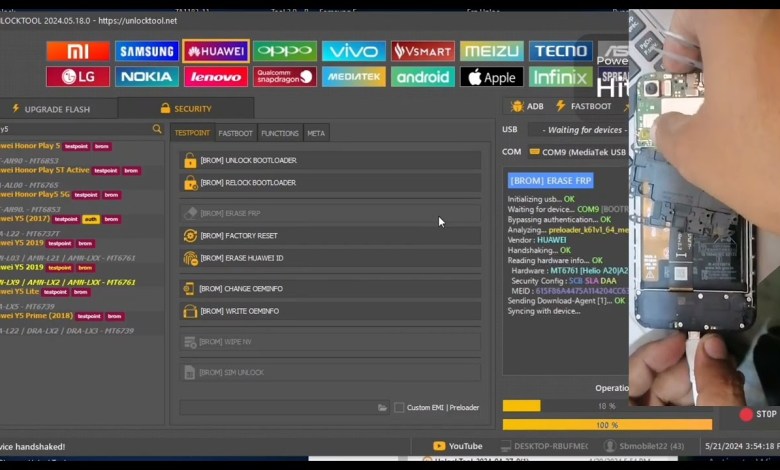Screen dimensions: 780x470
Task: Click the yellow auth tag on Y5 (2017)
Action: coord(91,219)
